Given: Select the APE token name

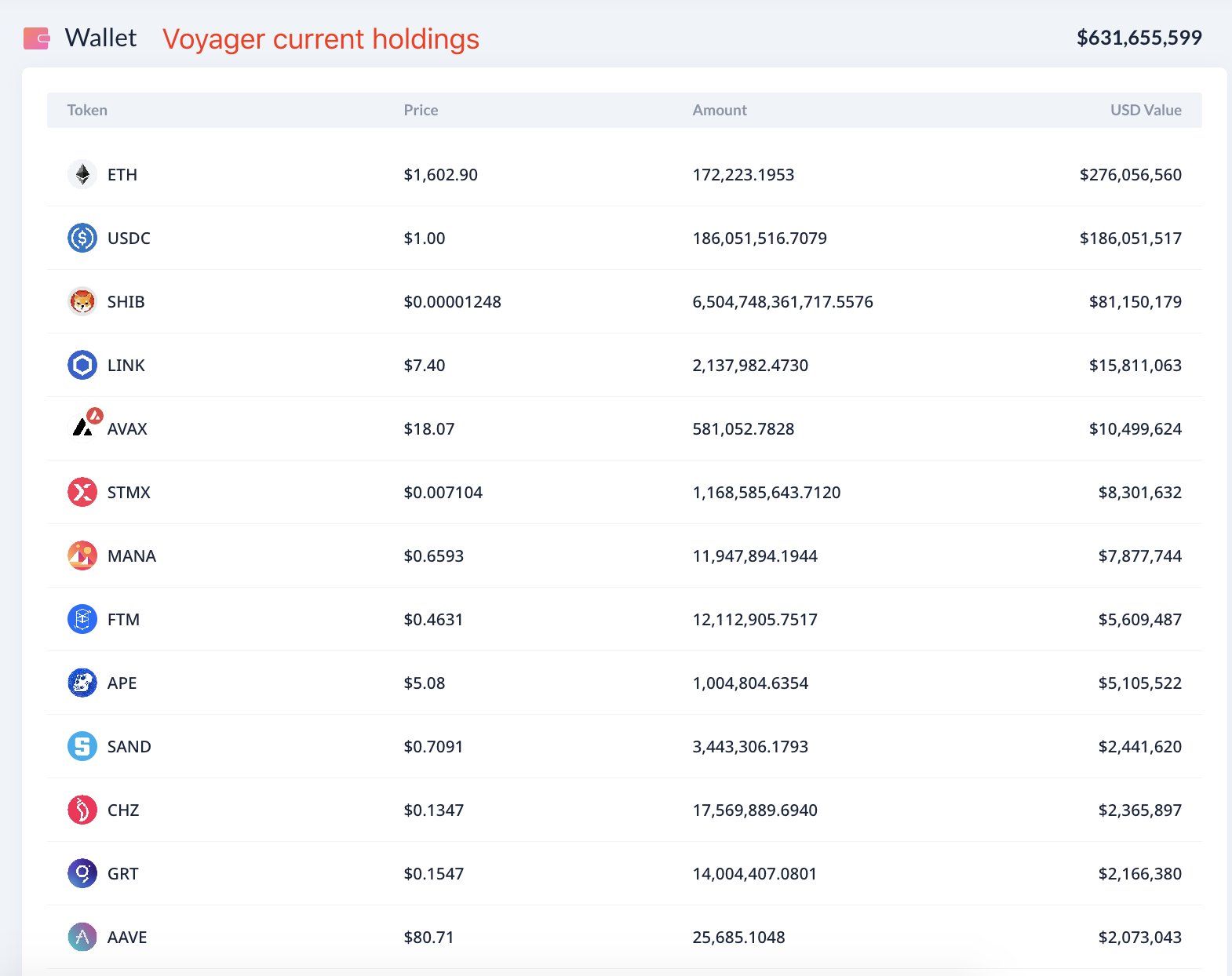Looking at the screenshot, I should tap(122, 683).
